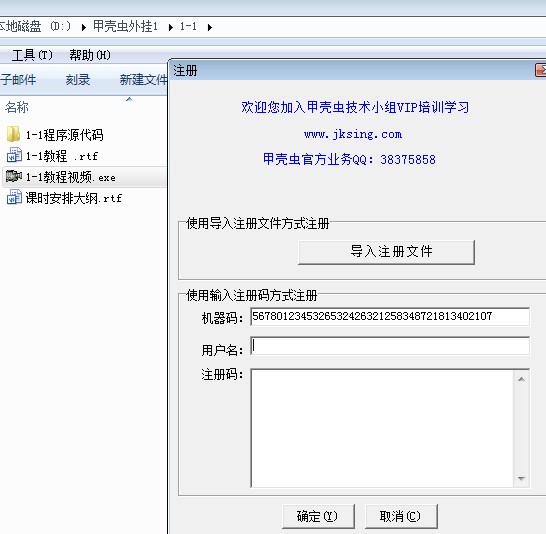Focus the 机器码 machine code field
Image resolution: width=546 pixels, height=534 pixels.
(x=390, y=316)
